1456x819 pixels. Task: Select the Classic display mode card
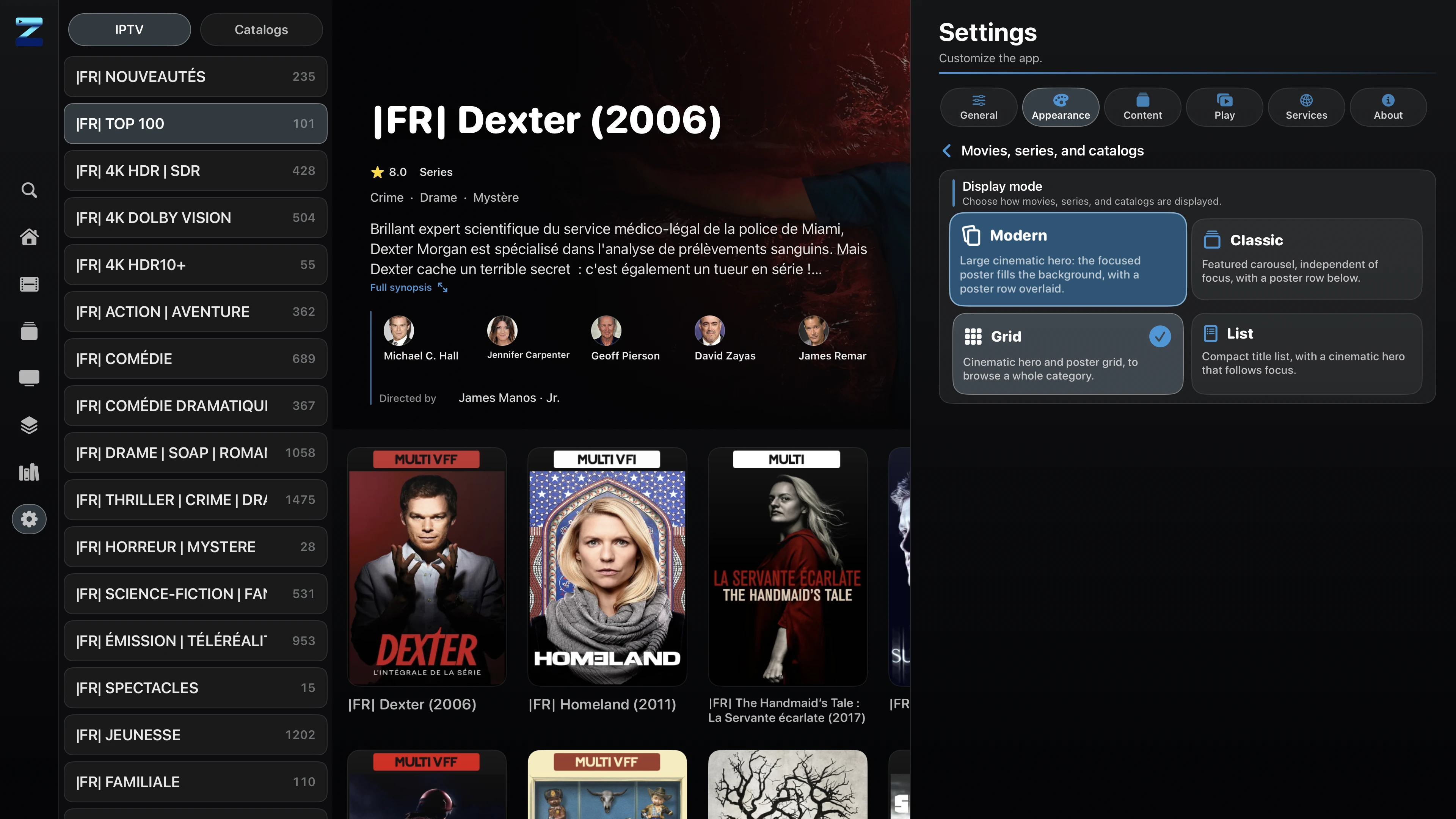pyautogui.click(x=1306, y=259)
